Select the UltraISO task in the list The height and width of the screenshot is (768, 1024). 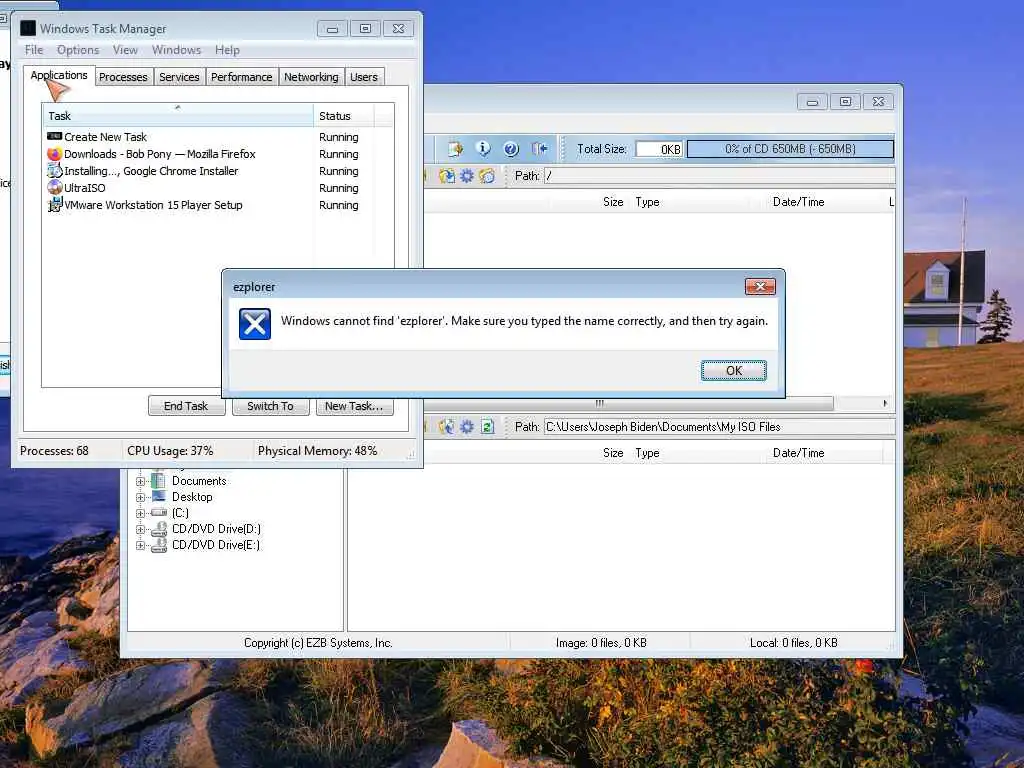pyautogui.click(x=218, y=188)
